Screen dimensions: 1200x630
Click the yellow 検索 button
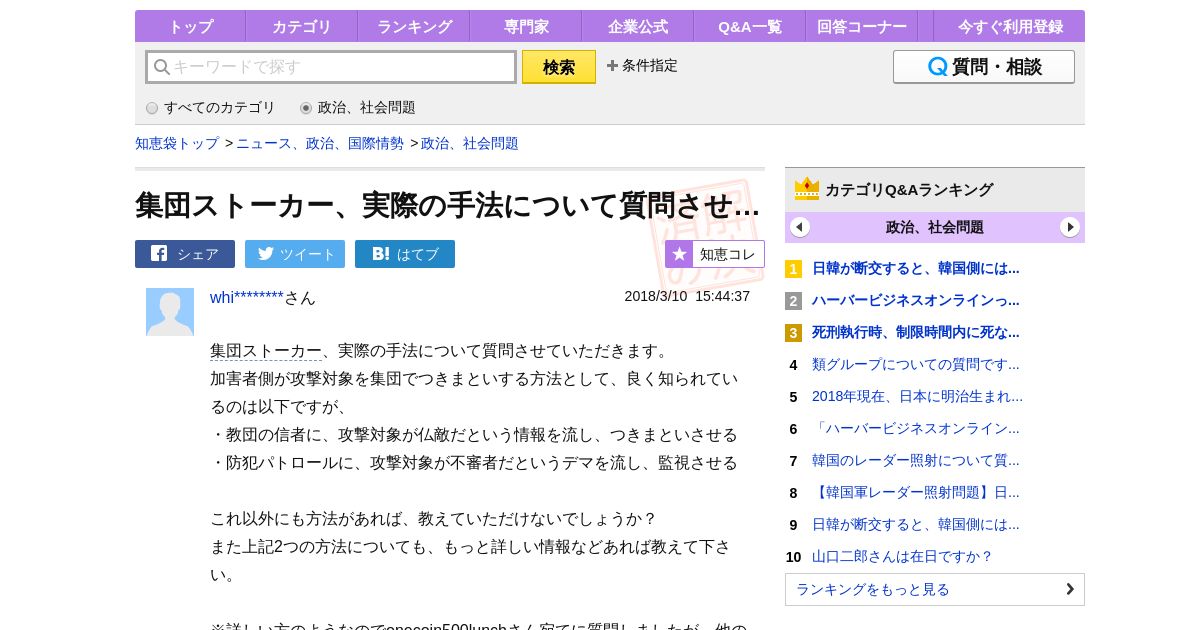tap(559, 67)
